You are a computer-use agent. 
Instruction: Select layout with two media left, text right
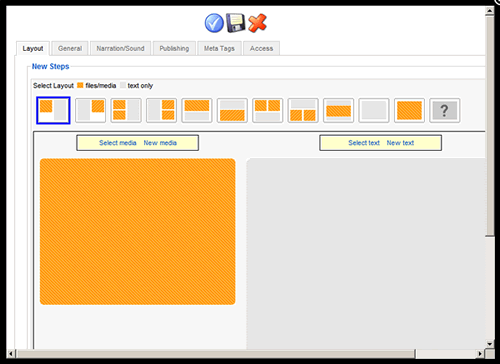click(x=126, y=110)
